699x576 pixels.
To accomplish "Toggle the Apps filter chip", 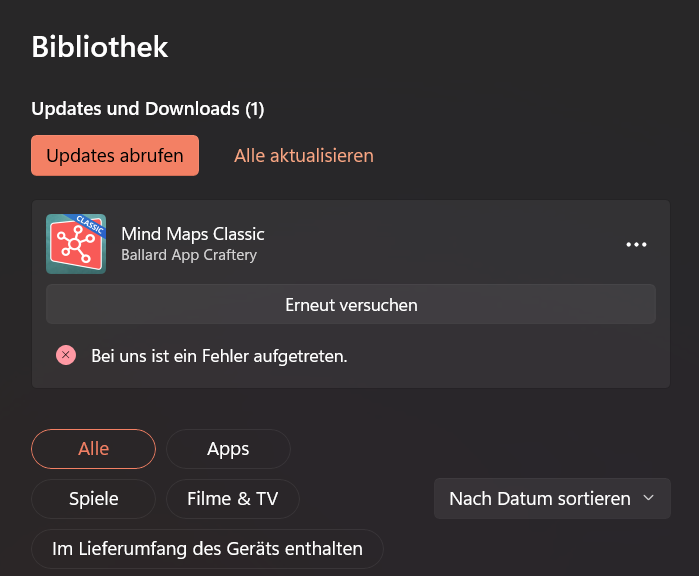I will pyautogui.click(x=228, y=449).
